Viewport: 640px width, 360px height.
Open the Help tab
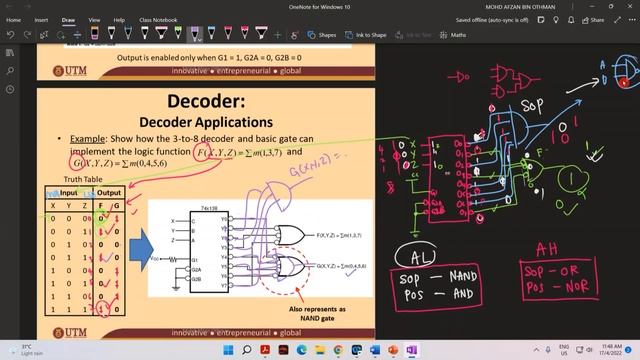(x=119, y=20)
